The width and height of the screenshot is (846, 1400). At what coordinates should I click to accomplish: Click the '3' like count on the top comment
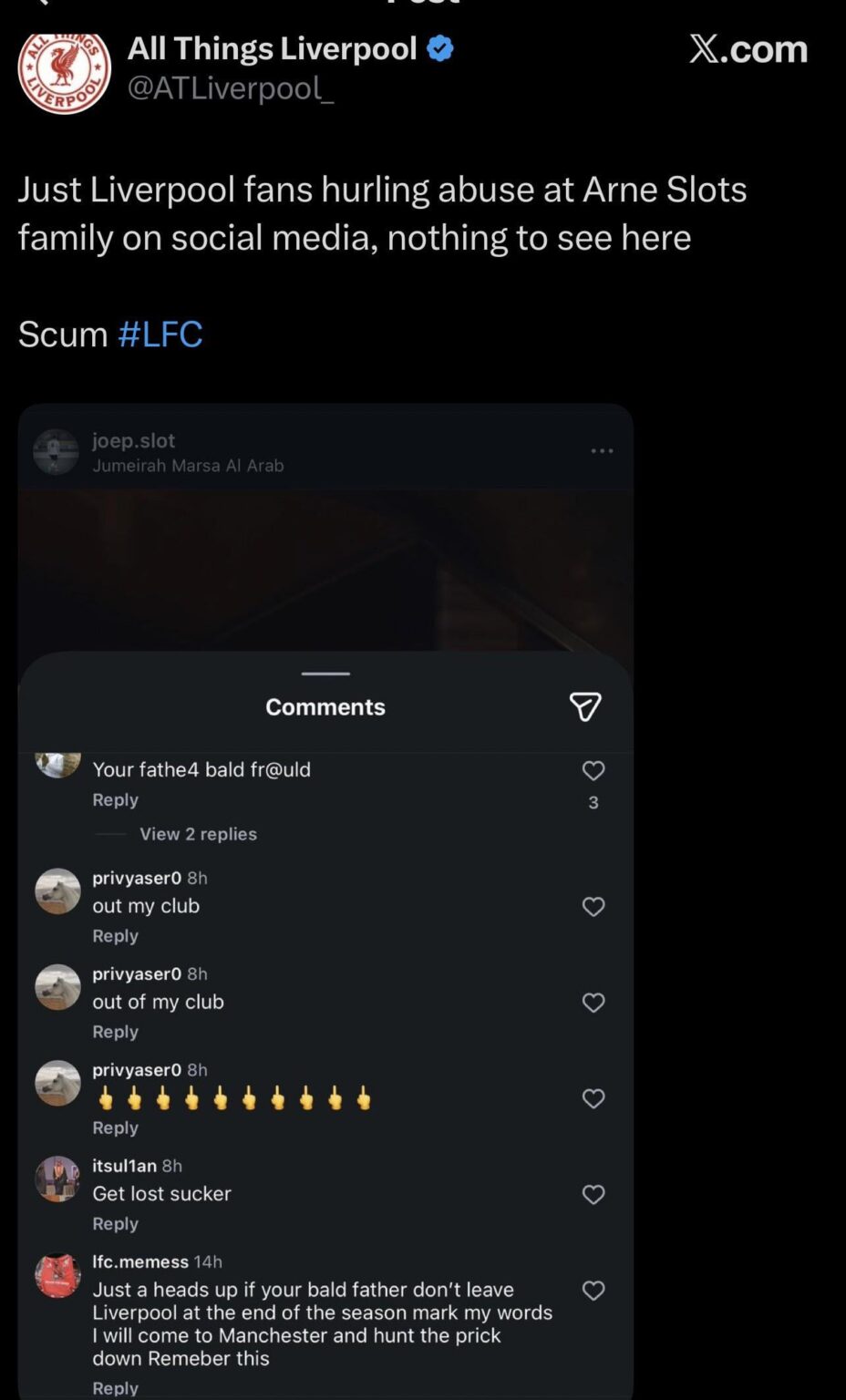click(x=593, y=803)
